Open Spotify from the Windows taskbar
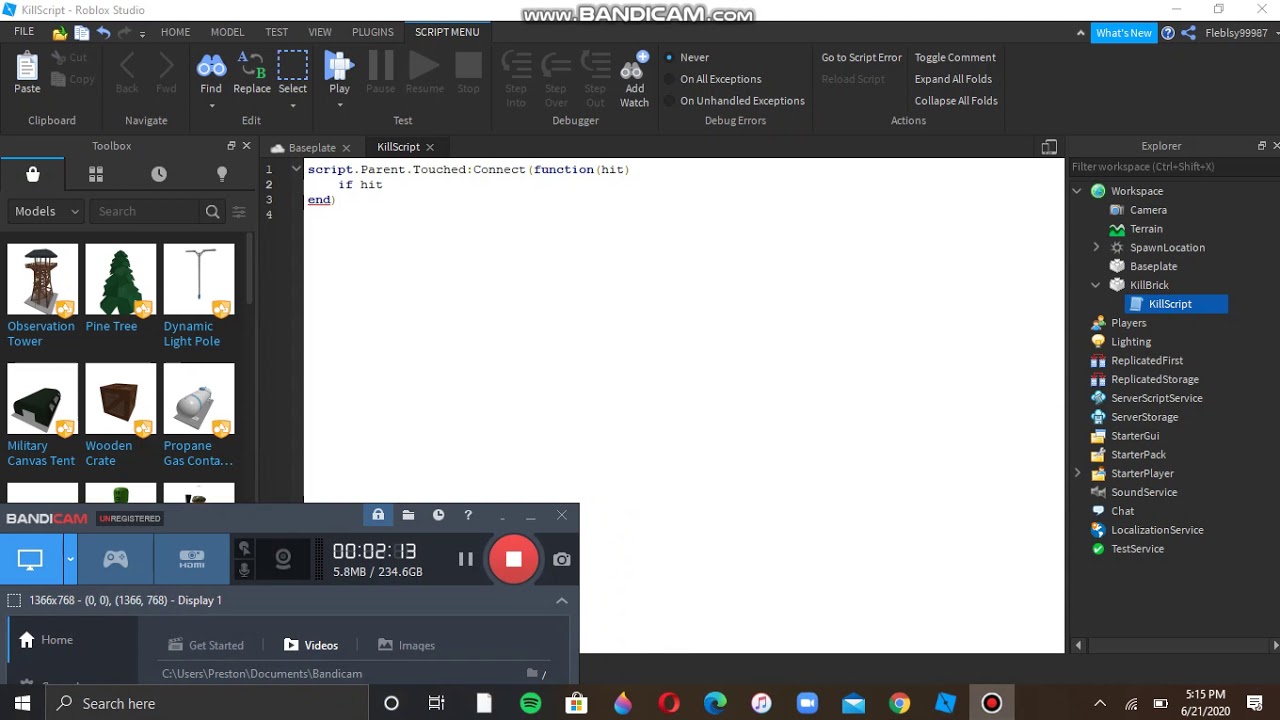The height and width of the screenshot is (720, 1280). pos(530,703)
